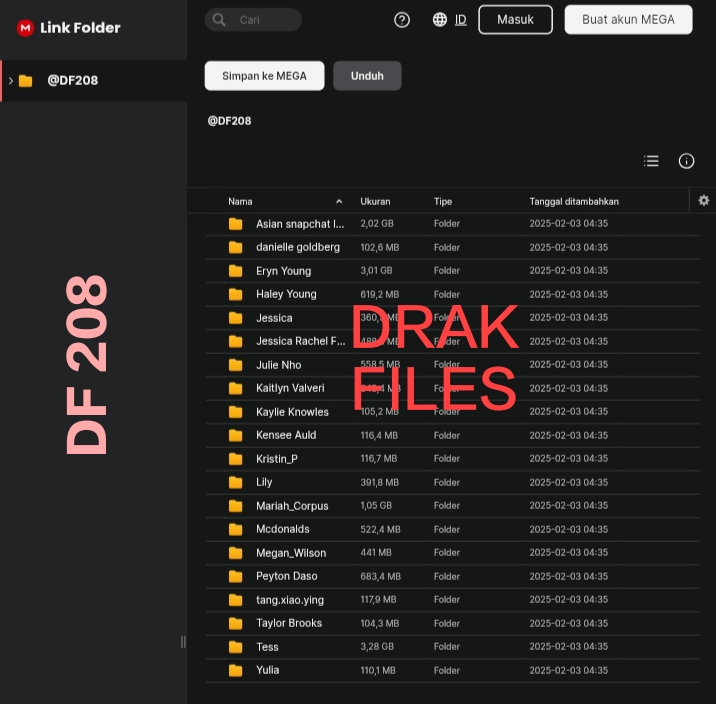Screen dimensions: 716x704
Task: Click the folder icon in the 1,05 GB row
Action: (236, 506)
